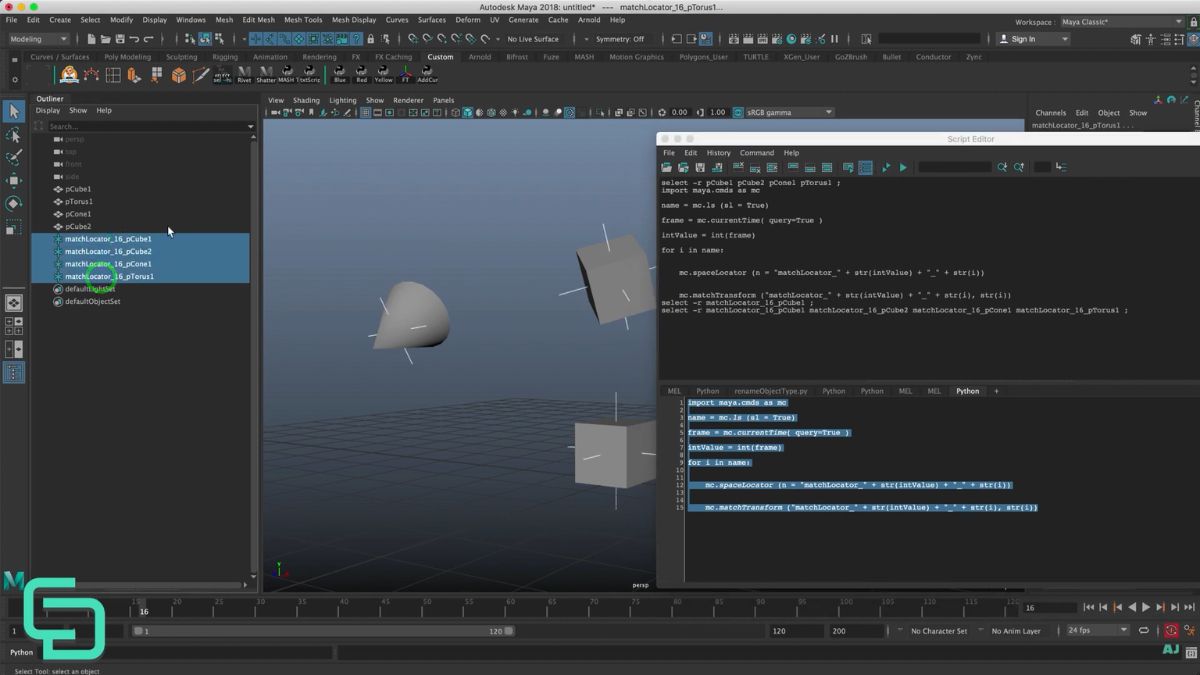Create a new scene from the status line
Screen dimensions: 1200x675
click(x=91, y=39)
